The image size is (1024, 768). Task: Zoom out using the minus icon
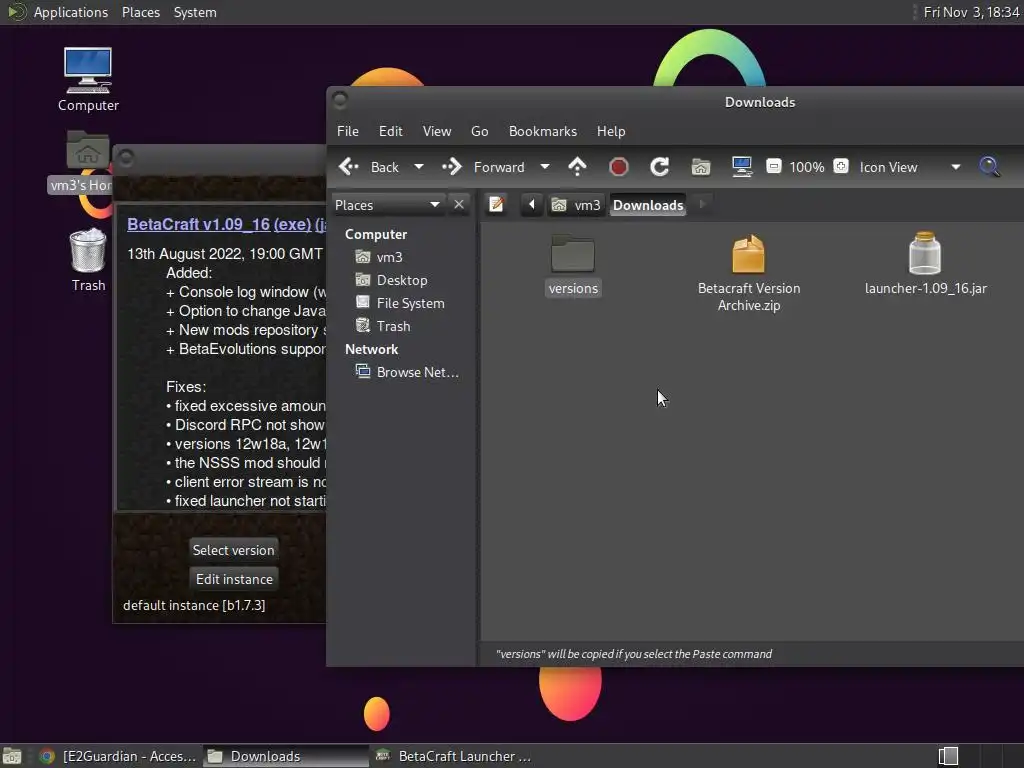tap(774, 167)
